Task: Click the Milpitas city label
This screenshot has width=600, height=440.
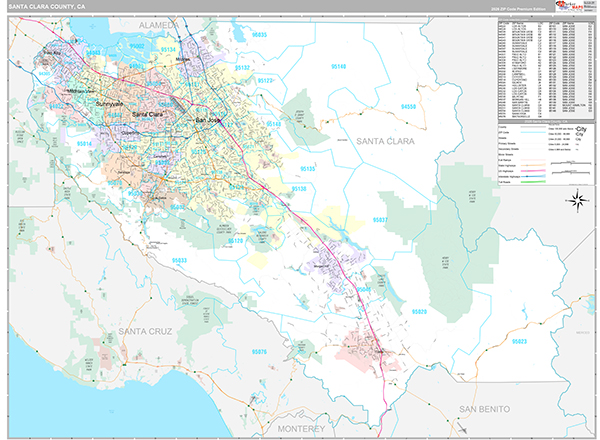Action: tap(183, 59)
